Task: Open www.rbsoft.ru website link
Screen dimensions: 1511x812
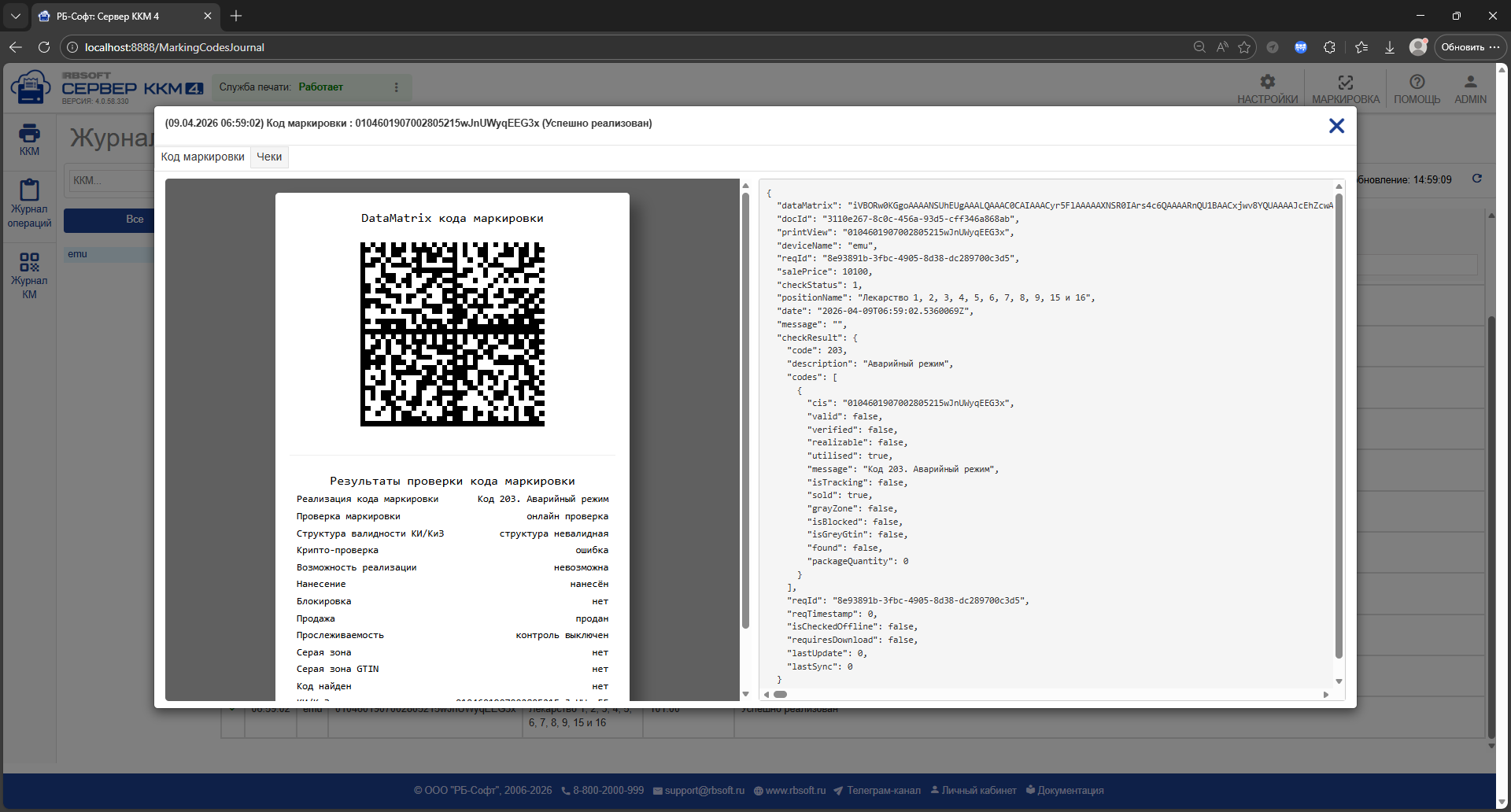Action: coord(790,791)
